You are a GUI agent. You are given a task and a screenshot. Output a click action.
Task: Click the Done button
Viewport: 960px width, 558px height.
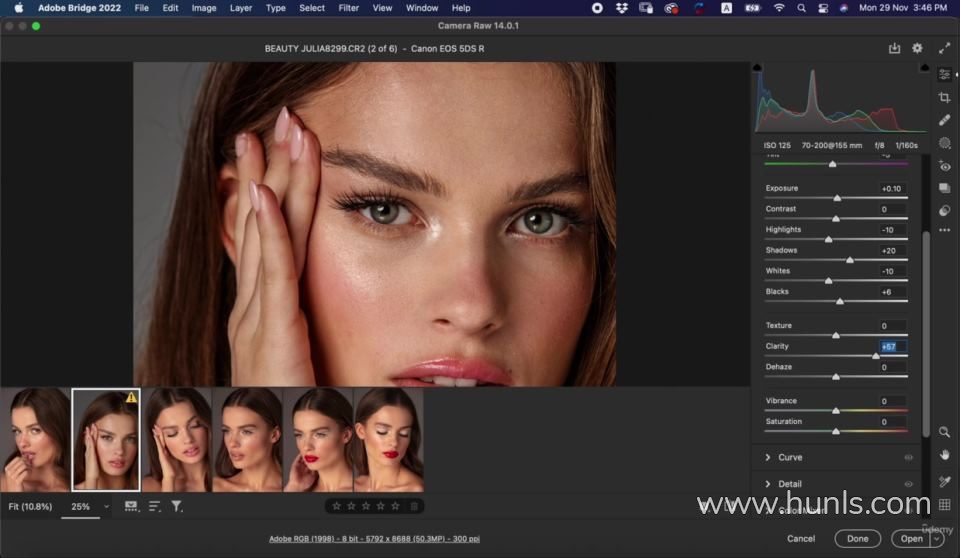click(857, 538)
